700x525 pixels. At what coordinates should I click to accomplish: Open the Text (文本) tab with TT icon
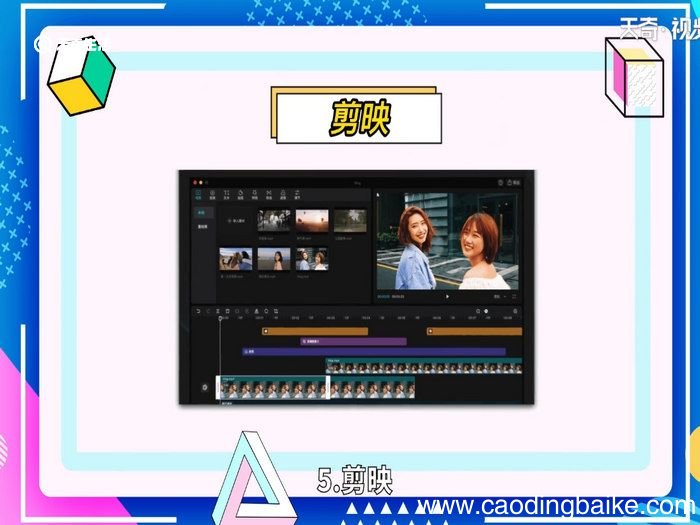point(227,194)
